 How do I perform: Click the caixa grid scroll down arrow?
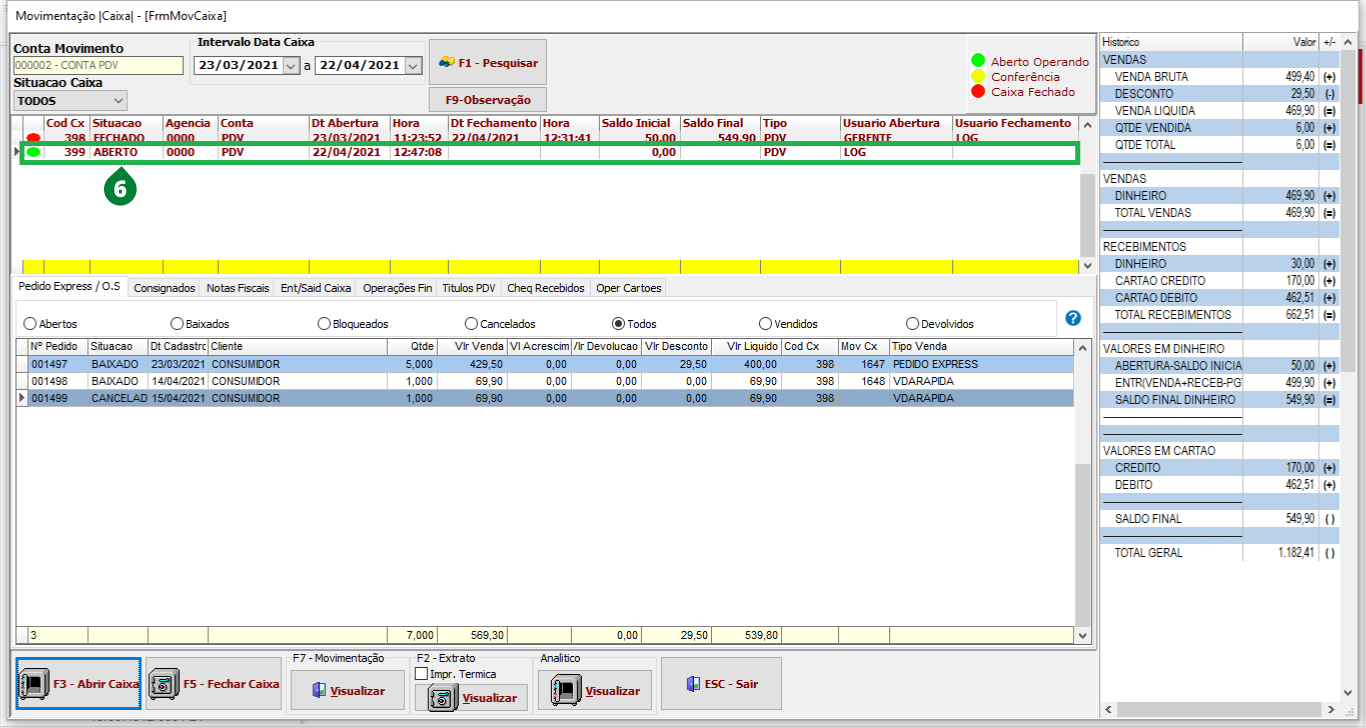(1088, 266)
